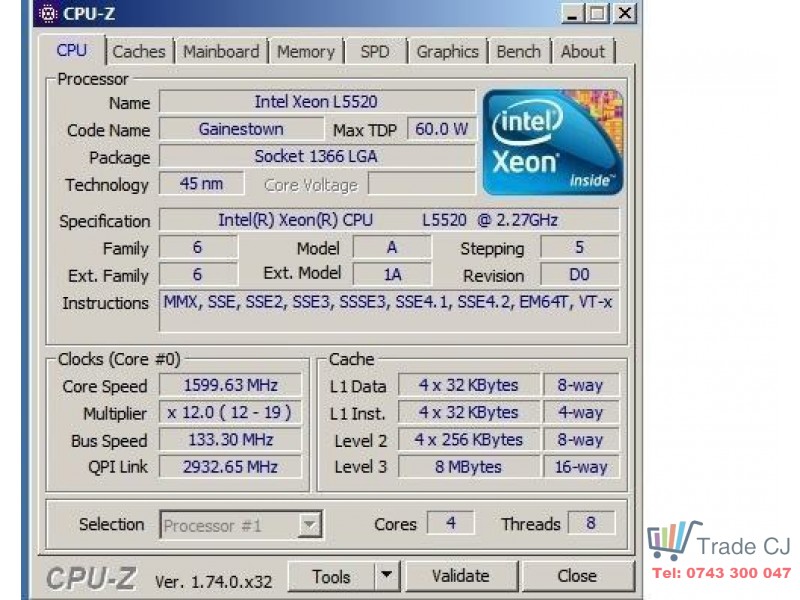Screen dimensions: 800x600
Task: Click the Level 3 size 8 MBytes
Action: [x=468, y=467]
